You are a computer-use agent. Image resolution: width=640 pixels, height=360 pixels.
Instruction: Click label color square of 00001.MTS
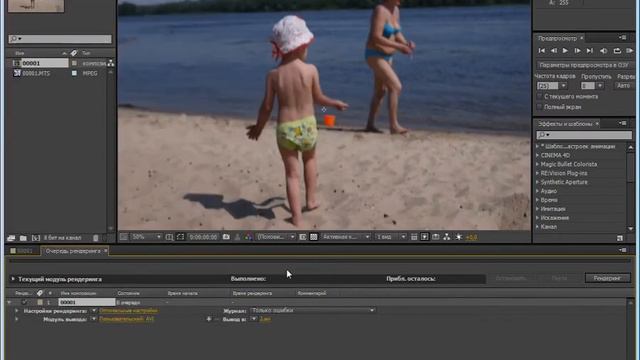pyautogui.click(x=74, y=73)
